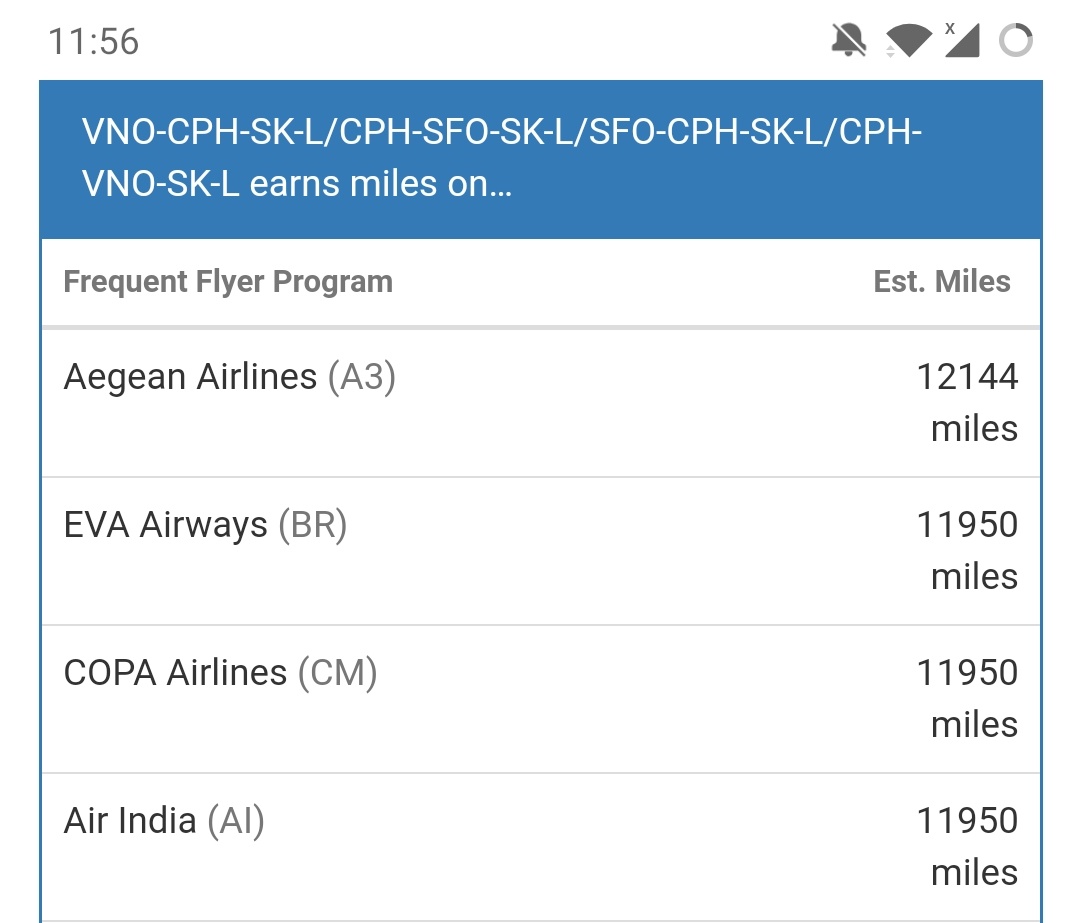Tap 11950 miles value for Air India

pyautogui.click(x=967, y=847)
